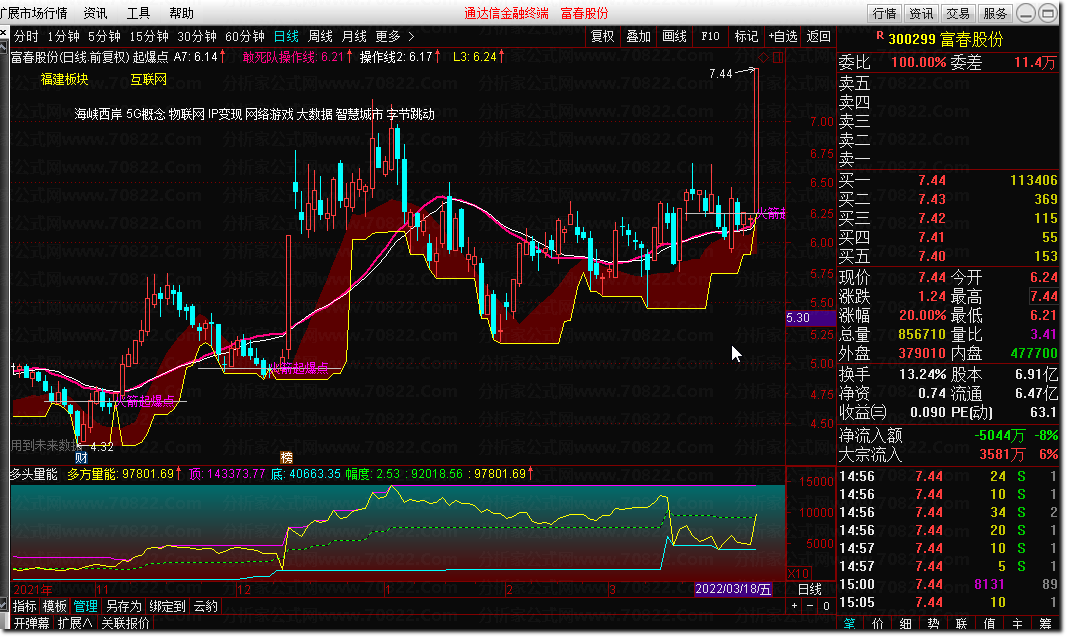Click the R badge beside stock code
This screenshot has width=1068, height=637.
(x=880, y=35)
